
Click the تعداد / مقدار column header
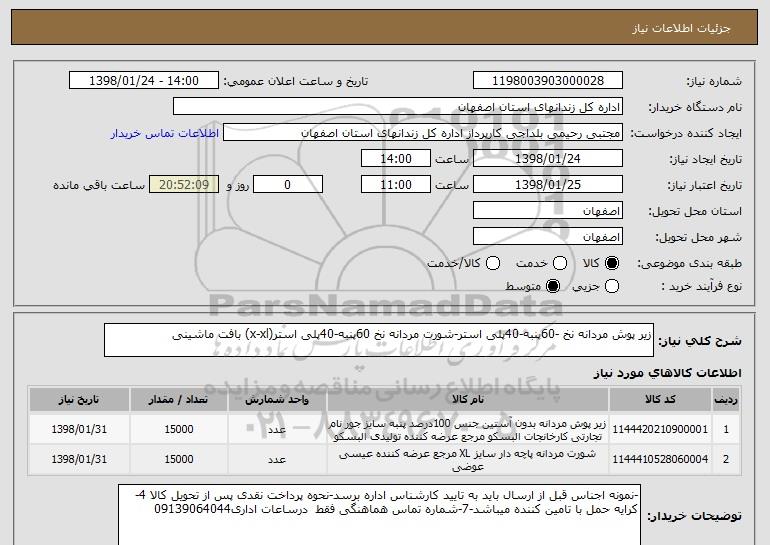(179, 400)
